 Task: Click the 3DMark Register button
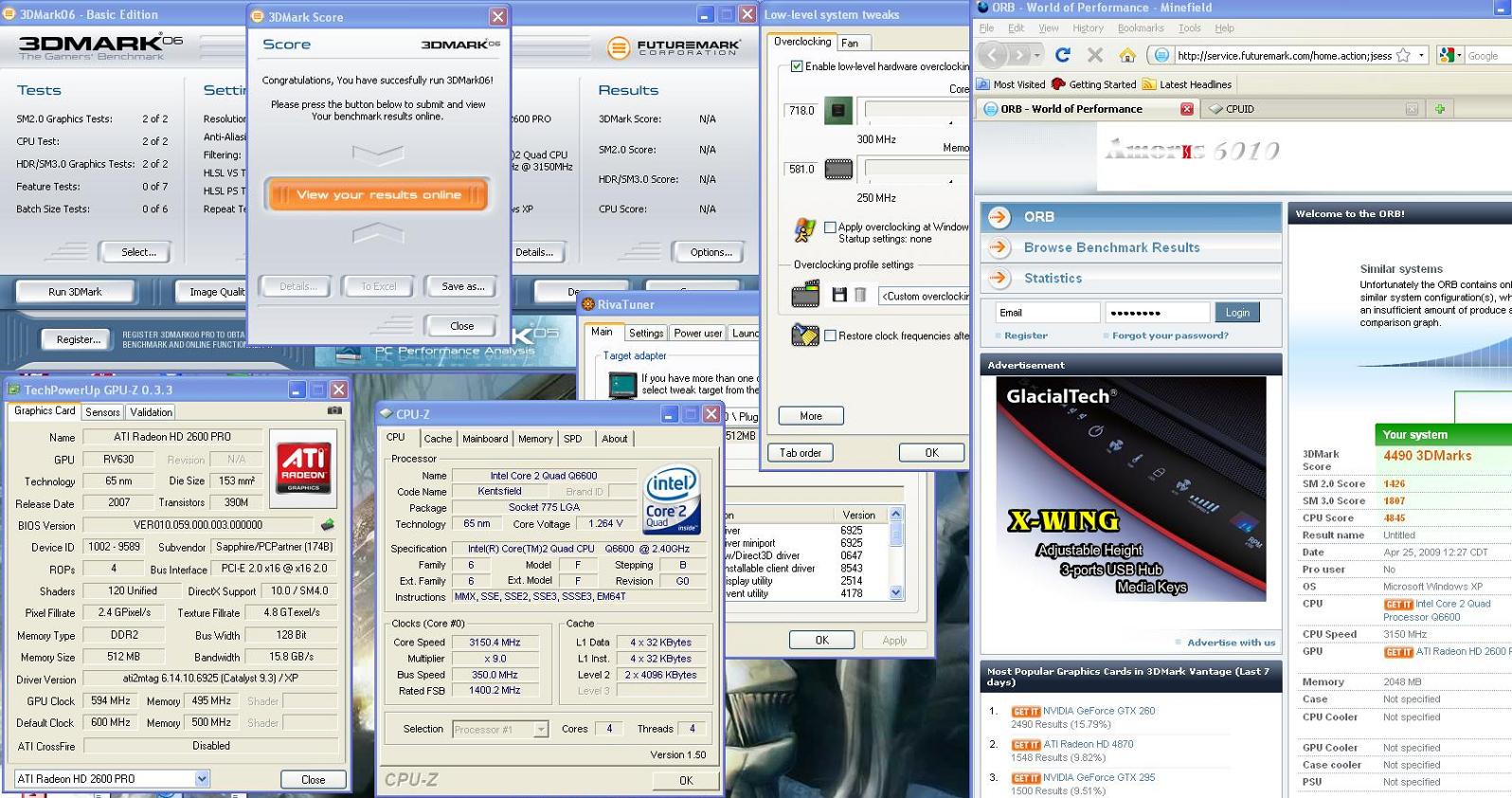[x=78, y=339]
